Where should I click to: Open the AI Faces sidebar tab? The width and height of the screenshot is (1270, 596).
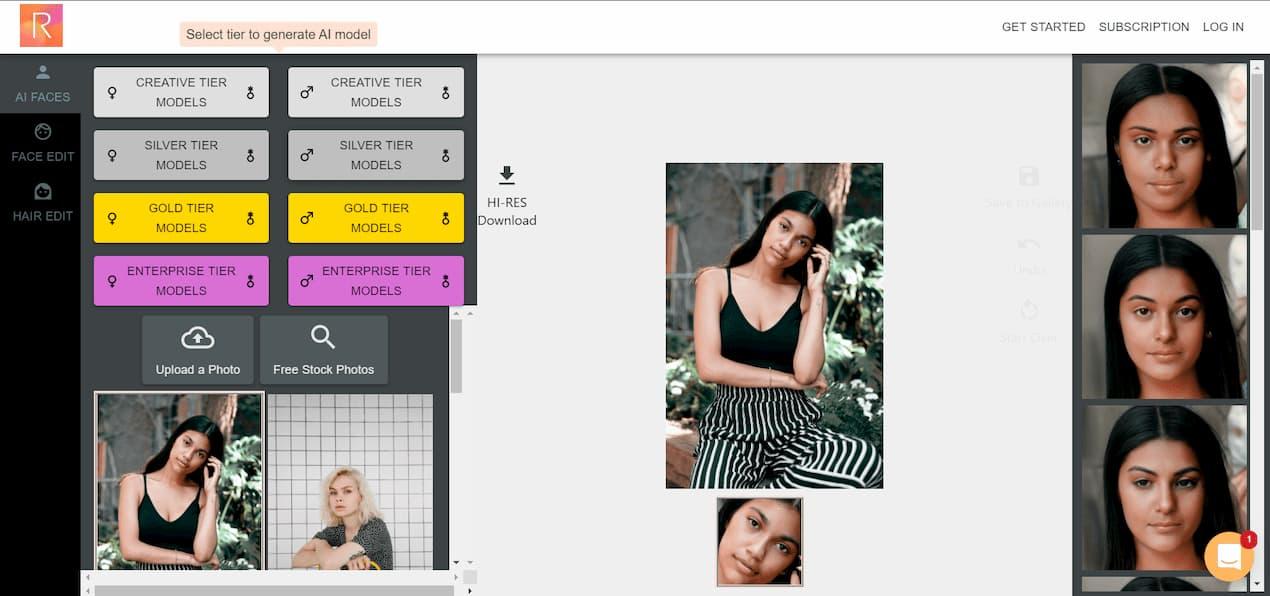(x=42, y=84)
